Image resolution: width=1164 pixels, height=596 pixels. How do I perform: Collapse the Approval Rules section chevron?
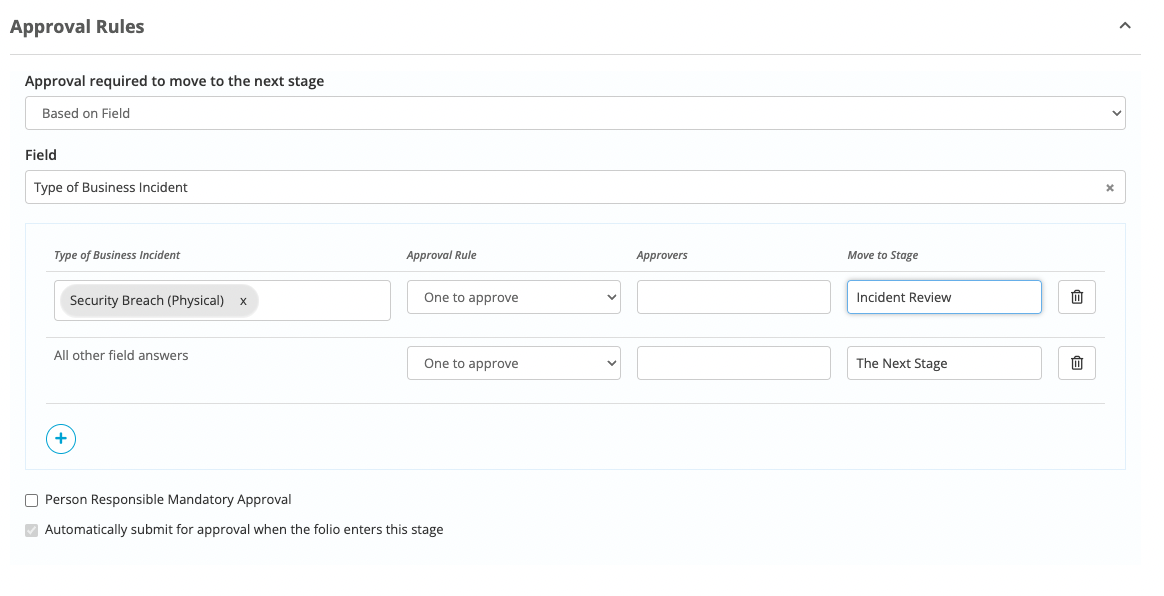pyautogui.click(x=1125, y=26)
